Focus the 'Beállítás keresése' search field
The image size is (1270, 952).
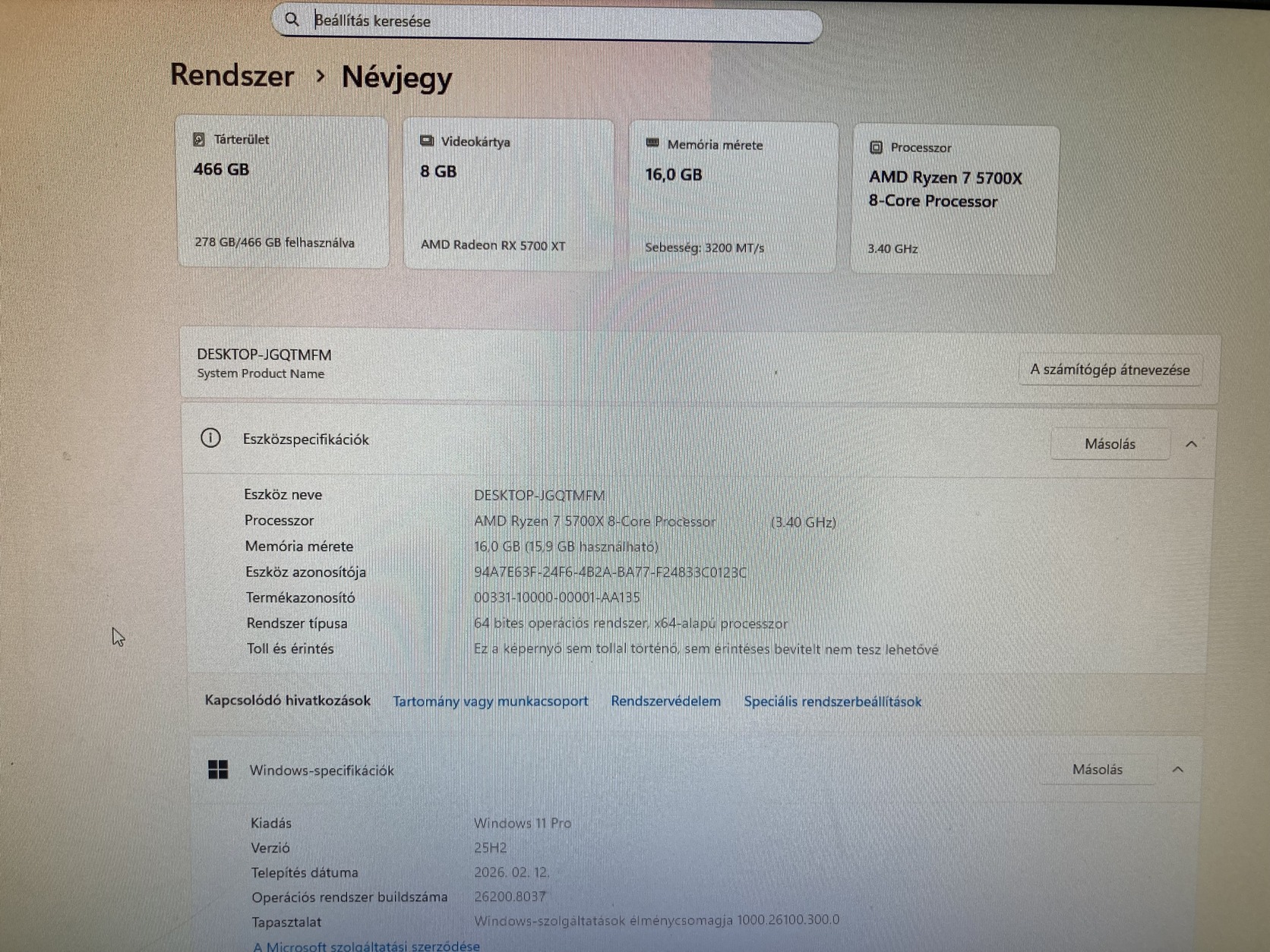tap(547, 22)
